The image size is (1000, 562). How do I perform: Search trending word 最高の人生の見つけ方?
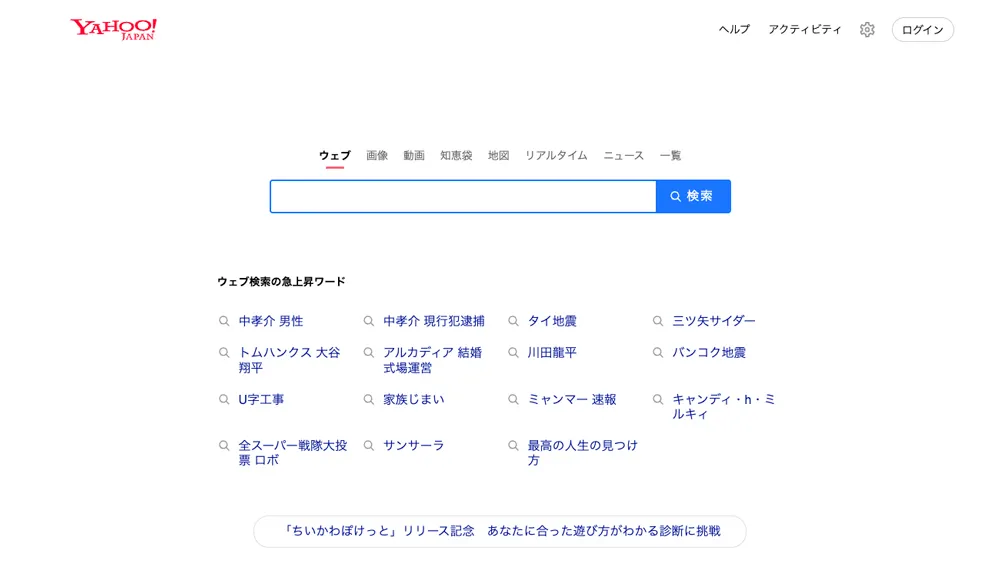click(x=583, y=453)
